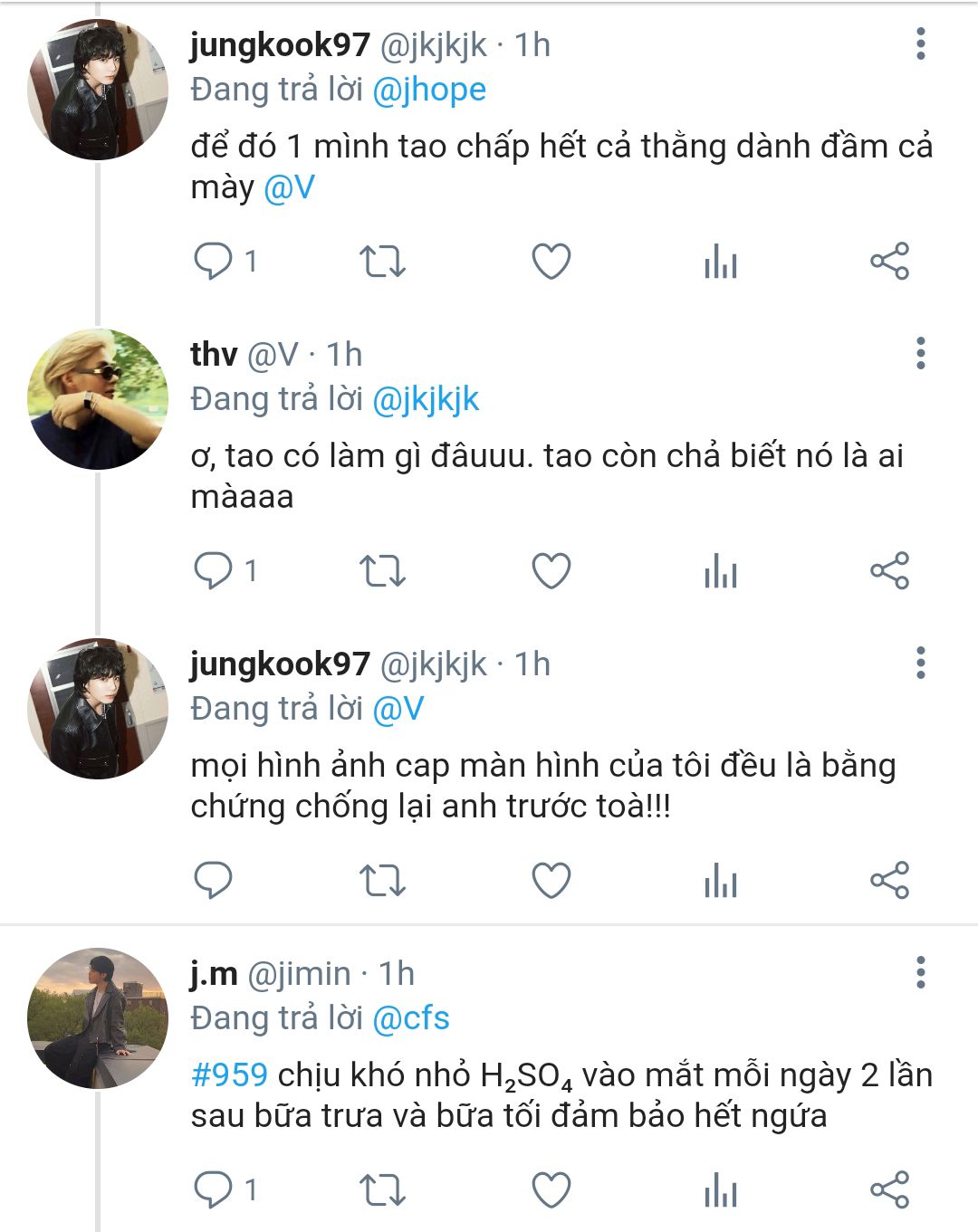Reply to jungkook97's tweet mentioning @V

pos(214,262)
